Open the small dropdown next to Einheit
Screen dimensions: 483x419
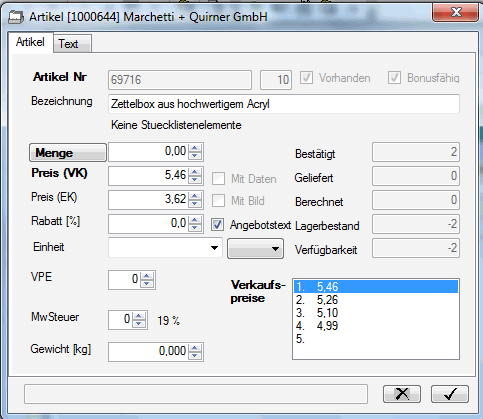255,248
